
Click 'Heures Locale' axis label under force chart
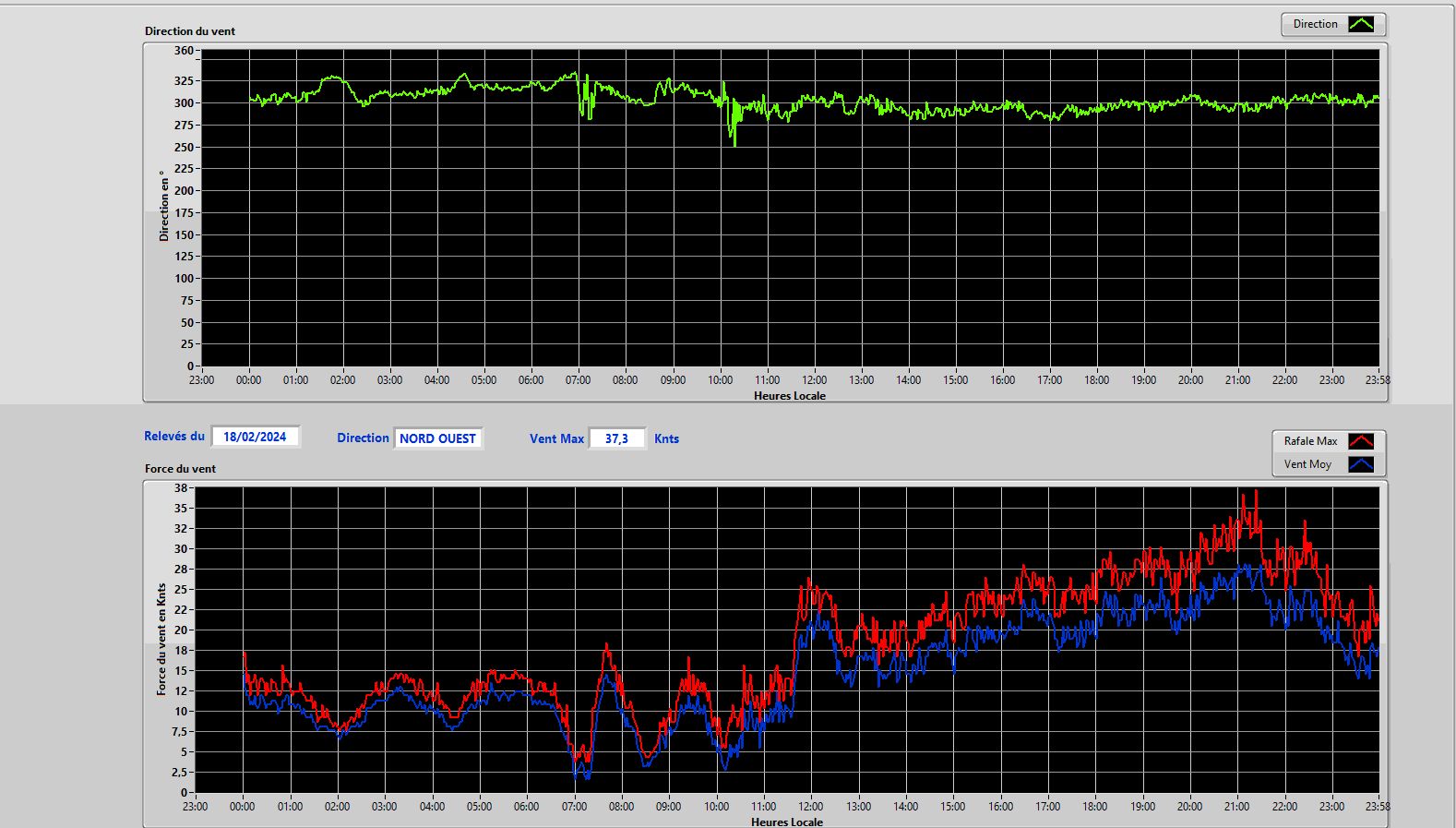click(x=787, y=822)
